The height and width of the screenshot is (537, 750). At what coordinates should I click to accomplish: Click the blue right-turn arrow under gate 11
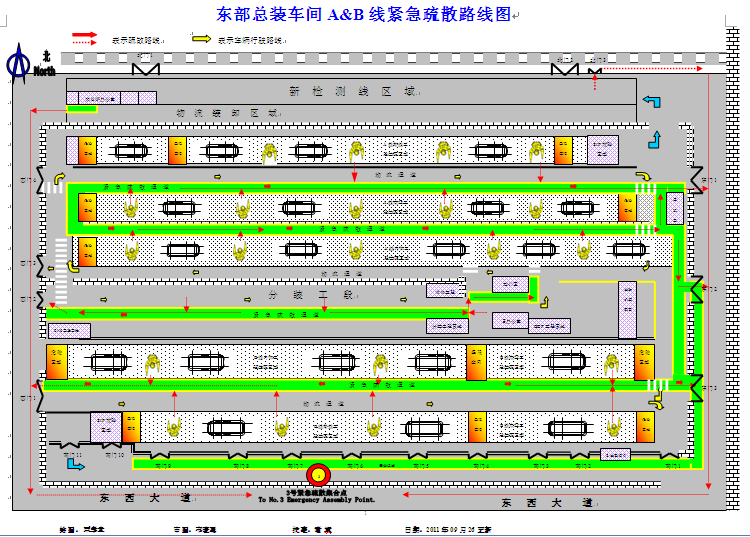pyautogui.click(x=74, y=464)
